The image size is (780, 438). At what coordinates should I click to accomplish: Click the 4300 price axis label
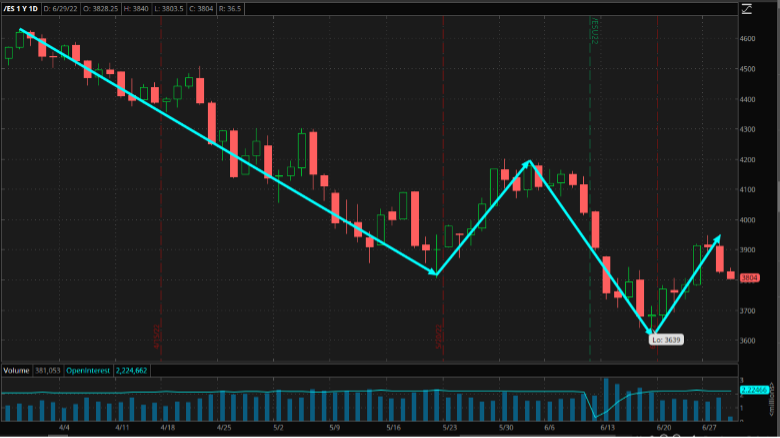pyautogui.click(x=748, y=129)
